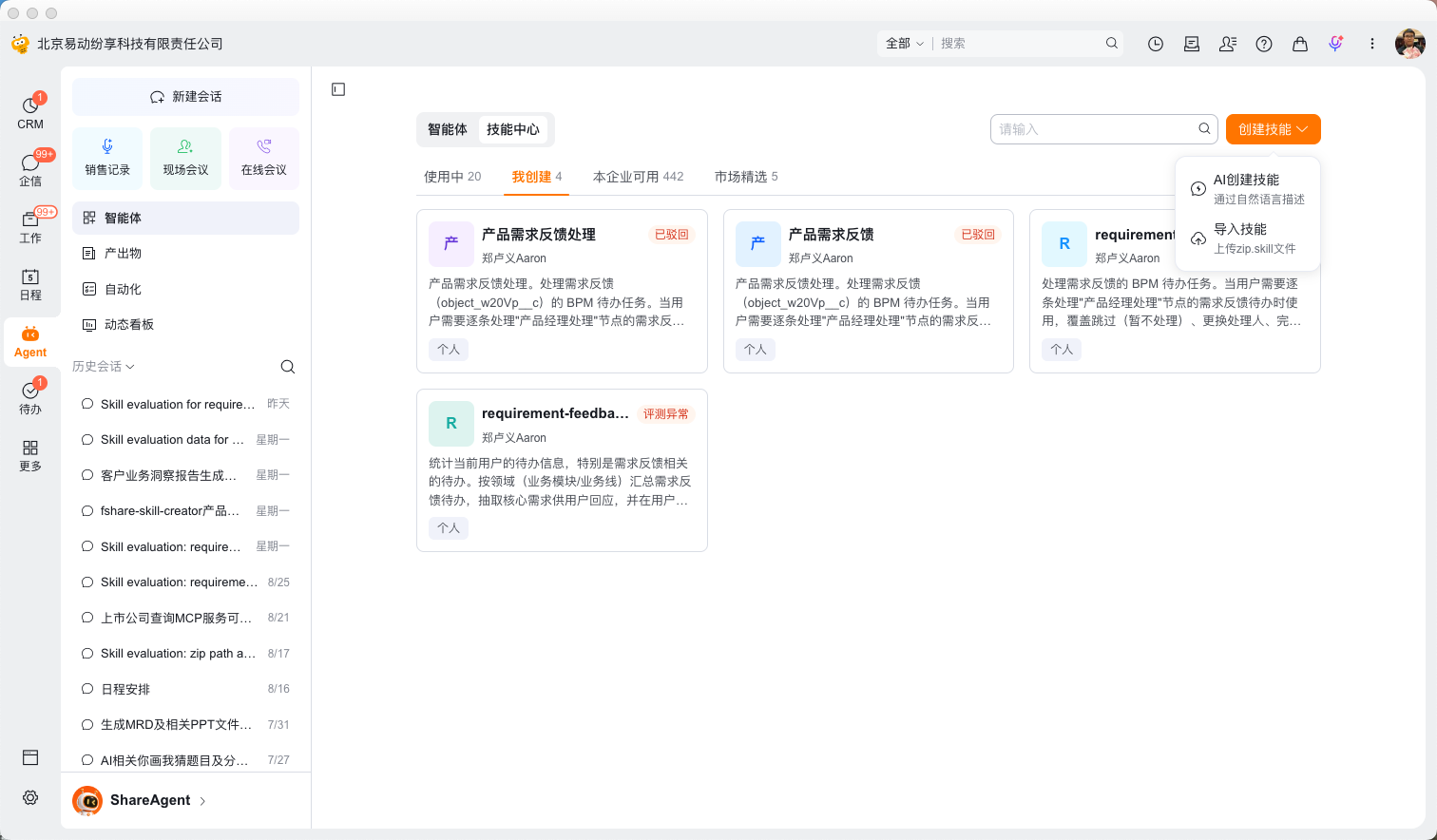
Task: Open the 生成MRD及相关PPT文件 conversation
Action: (185, 725)
